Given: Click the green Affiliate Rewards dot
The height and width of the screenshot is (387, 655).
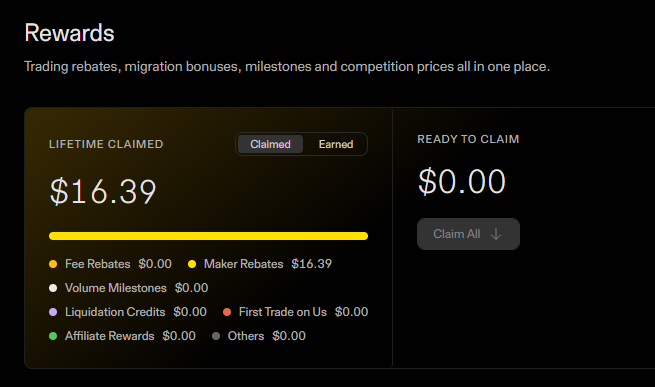Looking at the screenshot, I should pyautogui.click(x=53, y=336).
